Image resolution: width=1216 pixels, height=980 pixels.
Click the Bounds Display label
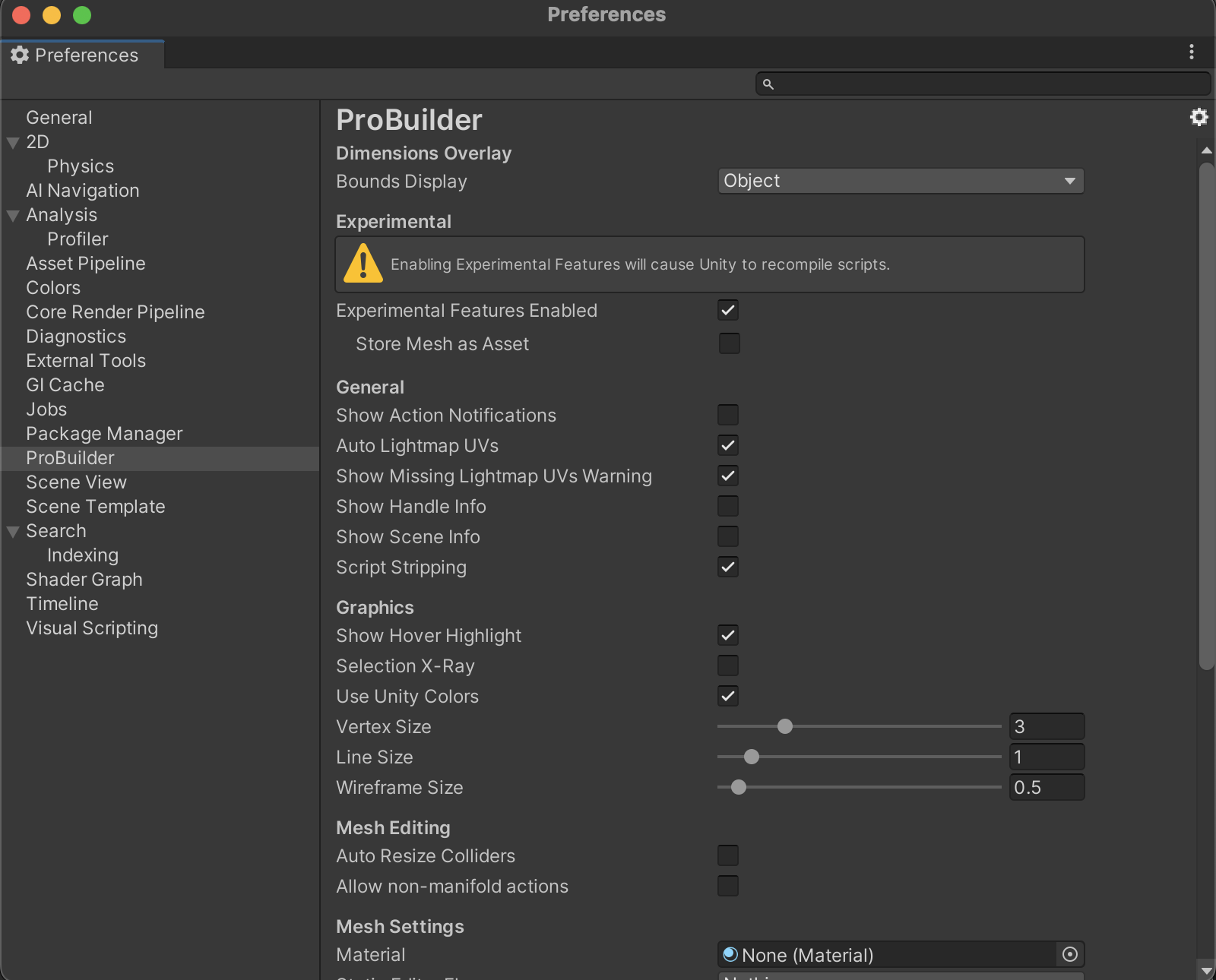(401, 182)
